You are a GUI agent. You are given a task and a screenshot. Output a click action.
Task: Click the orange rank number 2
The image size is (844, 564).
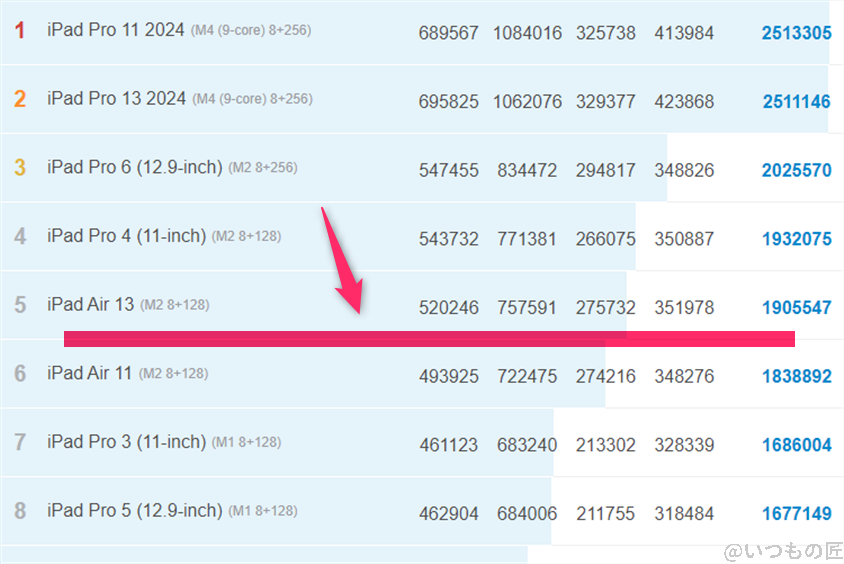20,99
